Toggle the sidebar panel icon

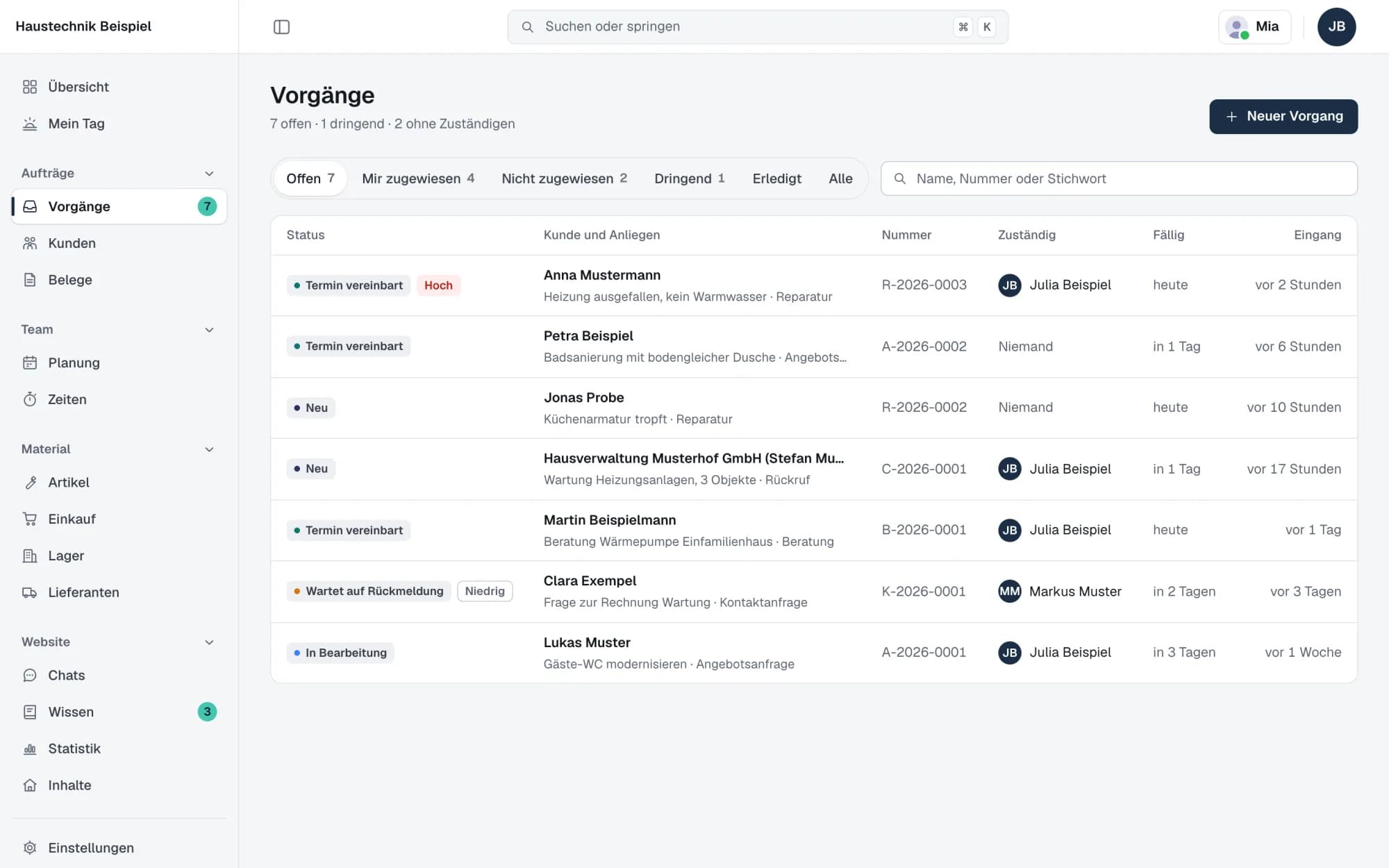281,27
